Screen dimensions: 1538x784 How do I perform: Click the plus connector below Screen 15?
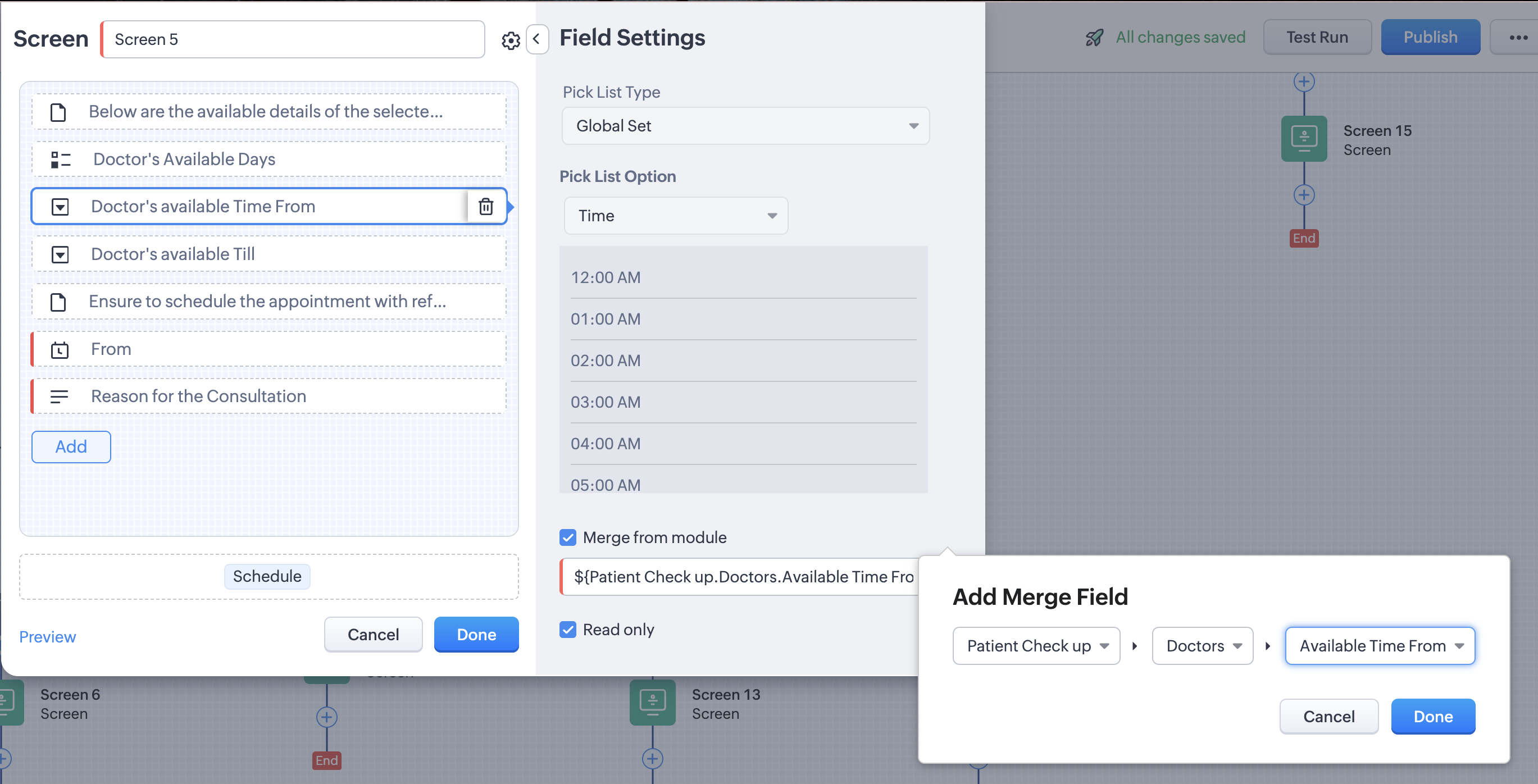pyautogui.click(x=1303, y=195)
